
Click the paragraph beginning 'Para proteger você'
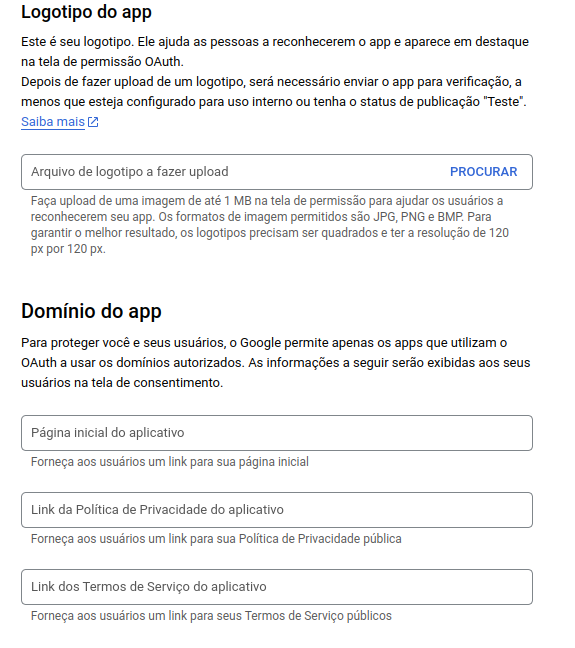[x=276, y=363]
